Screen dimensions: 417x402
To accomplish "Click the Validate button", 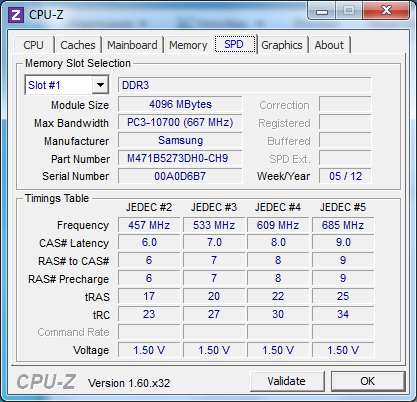I will (287, 381).
